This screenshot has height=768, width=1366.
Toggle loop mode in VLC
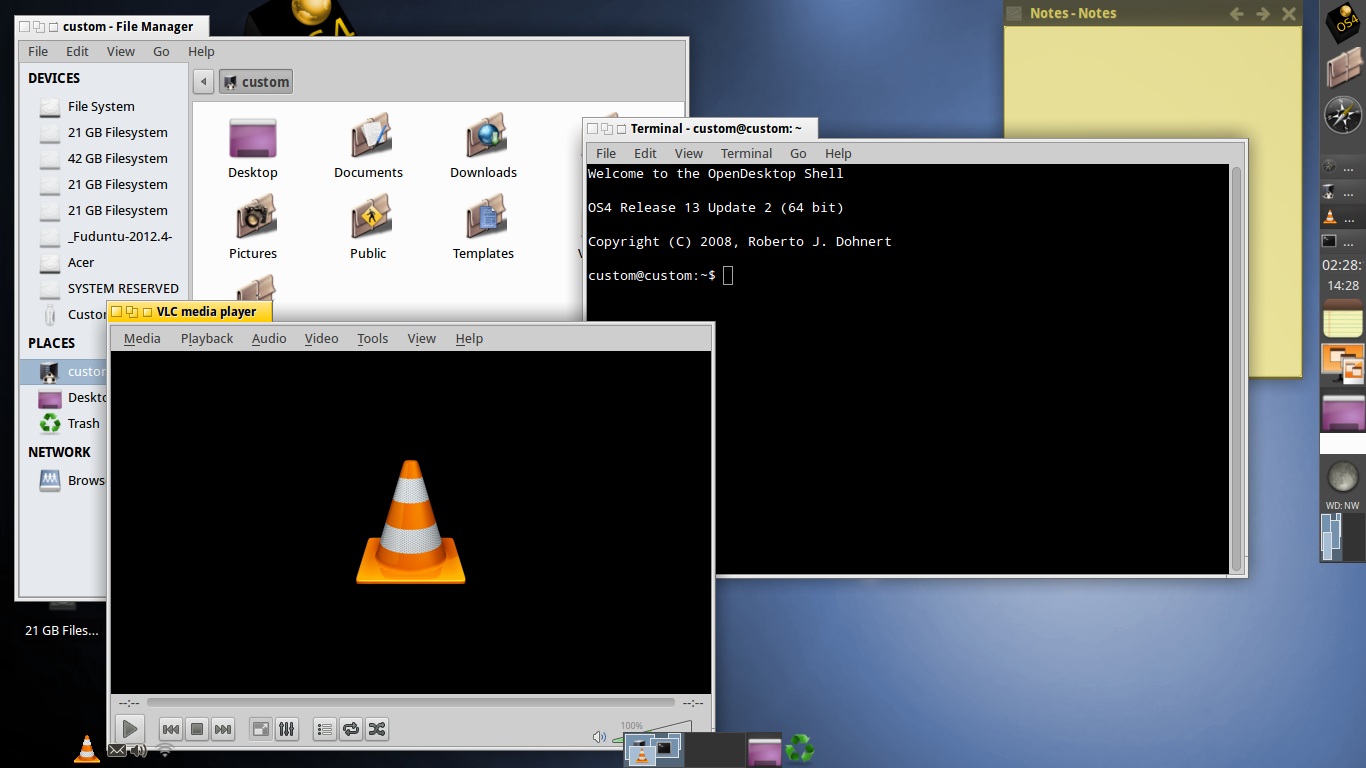click(350, 730)
